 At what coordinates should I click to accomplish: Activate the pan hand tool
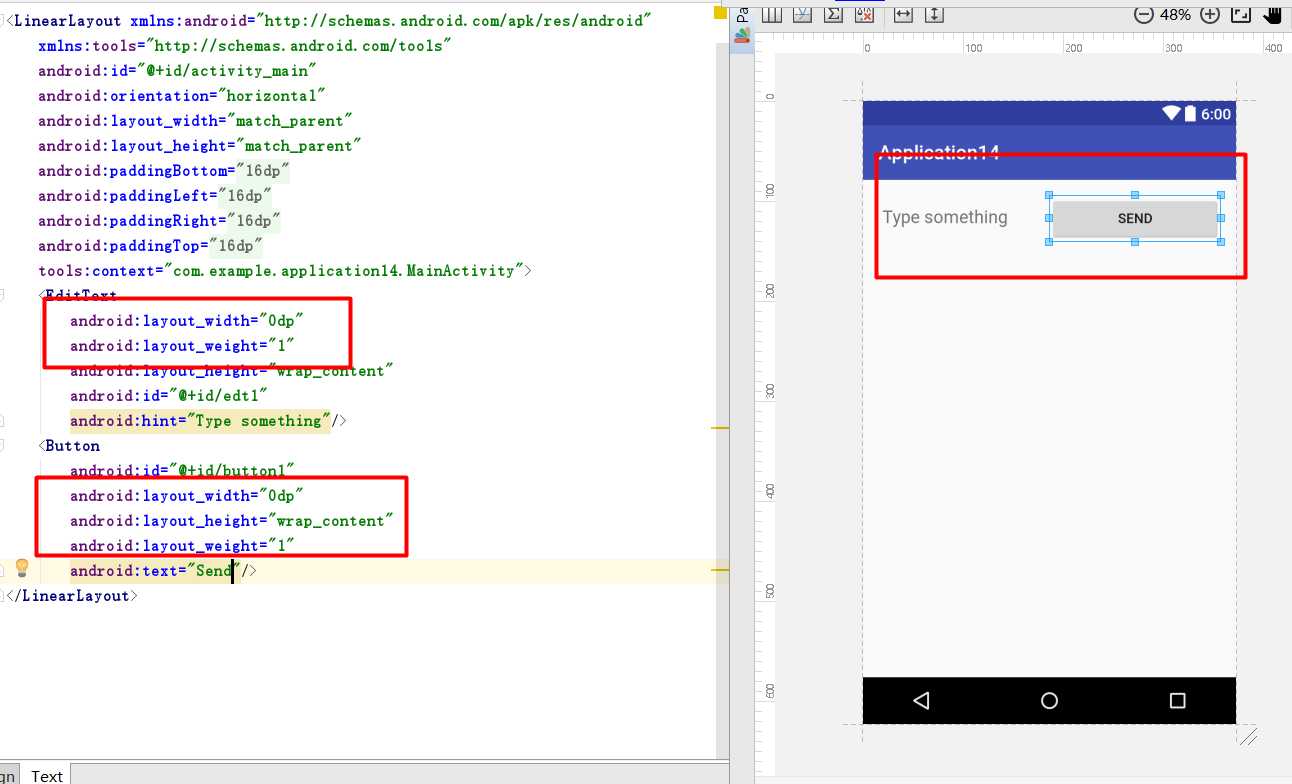coord(1272,14)
